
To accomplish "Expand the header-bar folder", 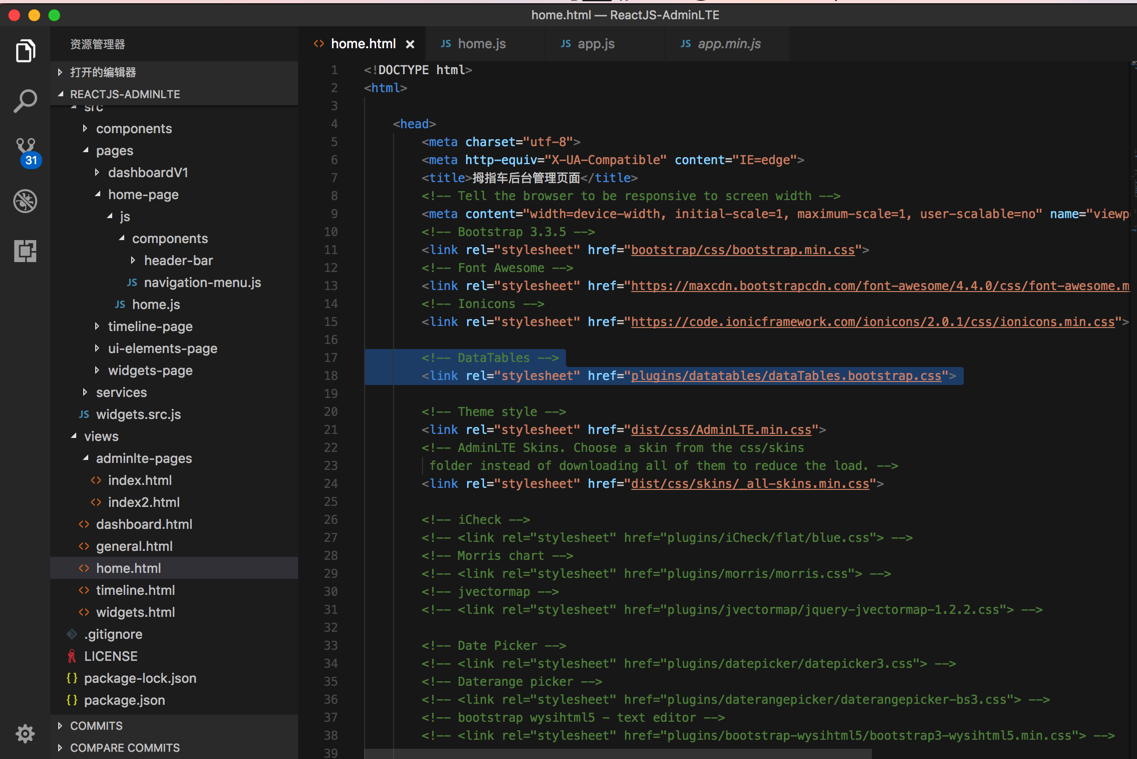I will coord(177,261).
